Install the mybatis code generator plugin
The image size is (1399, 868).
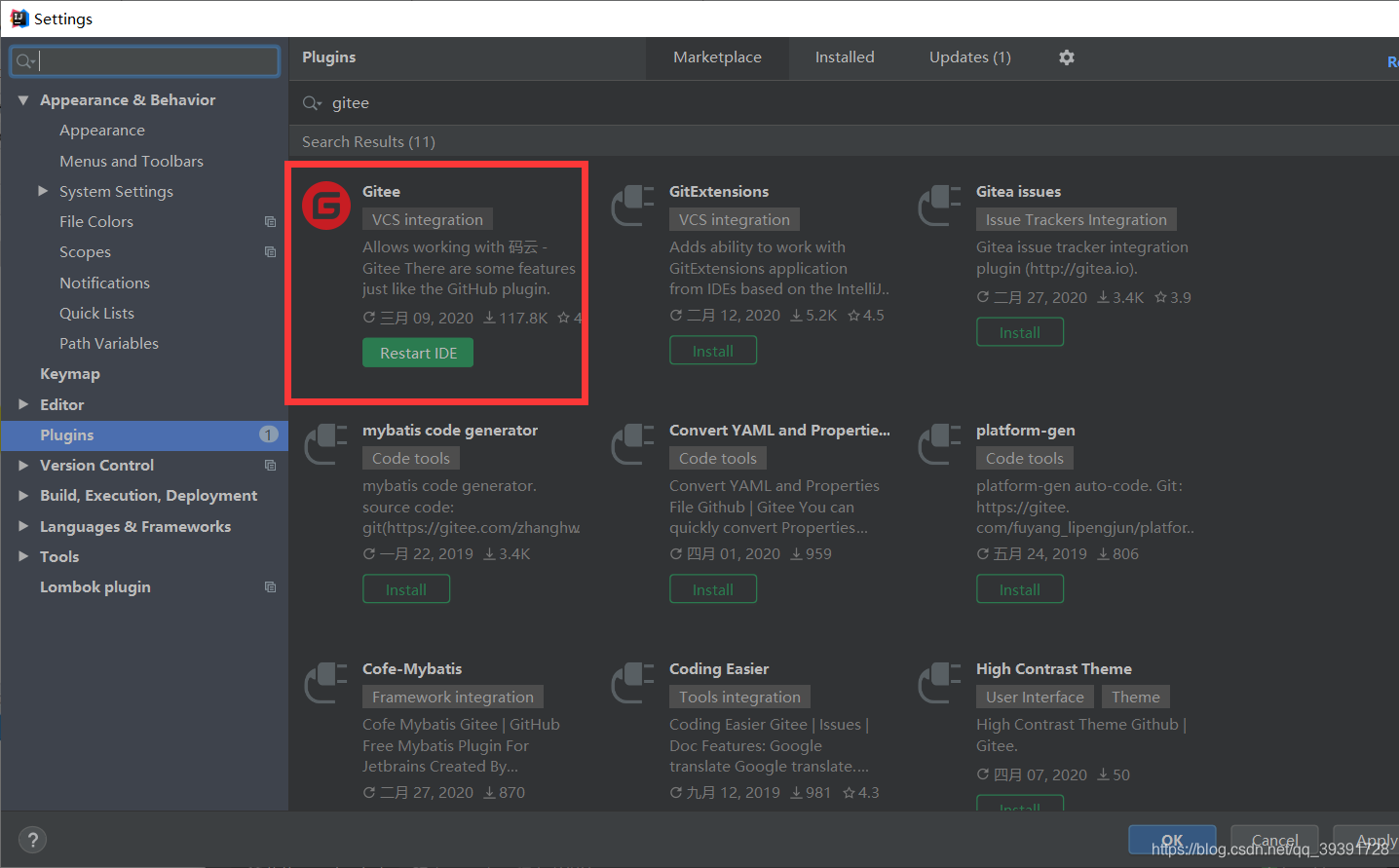coord(406,589)
